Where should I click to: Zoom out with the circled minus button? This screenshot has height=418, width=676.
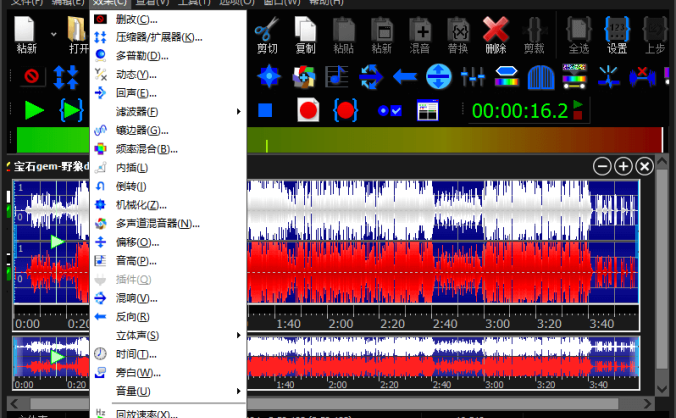tap(602, 166)
